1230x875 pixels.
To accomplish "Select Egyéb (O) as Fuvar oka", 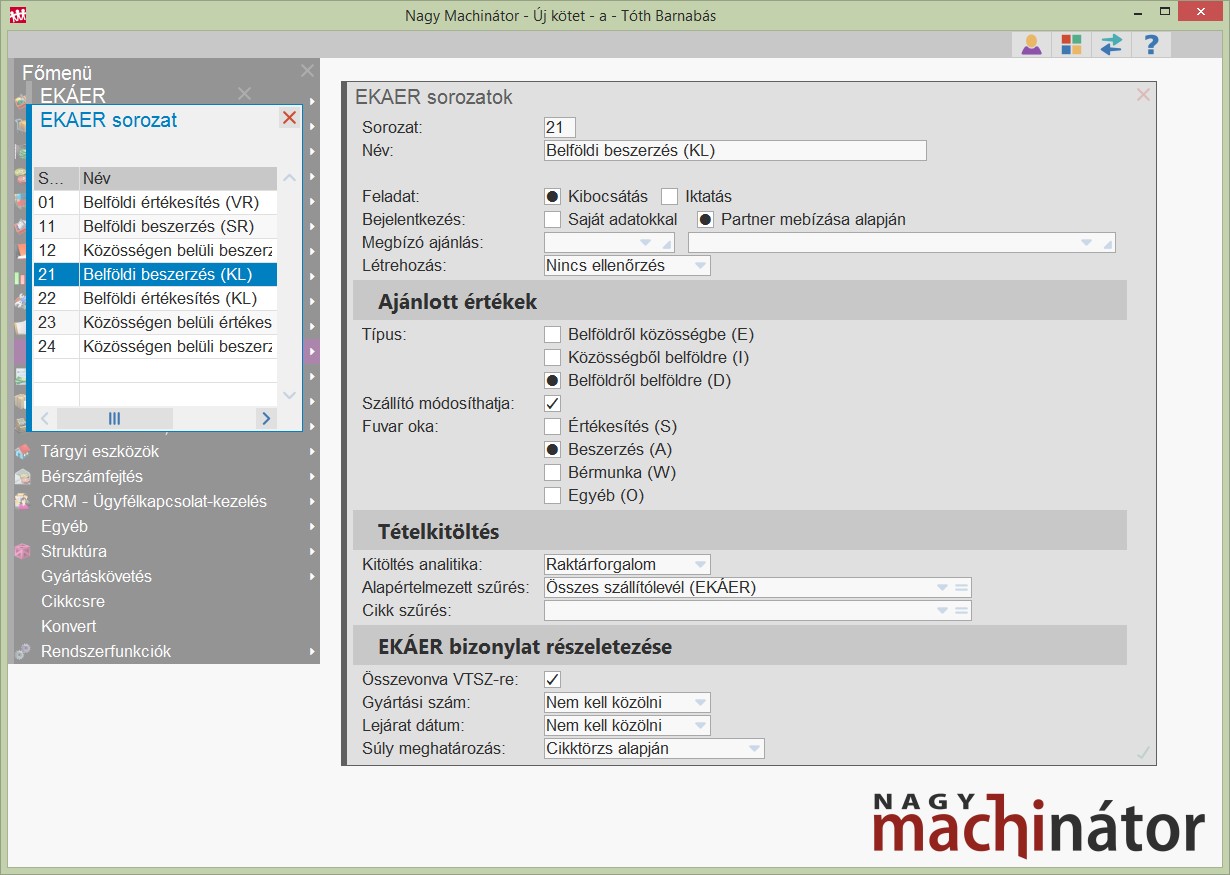I will pos(552,495).
